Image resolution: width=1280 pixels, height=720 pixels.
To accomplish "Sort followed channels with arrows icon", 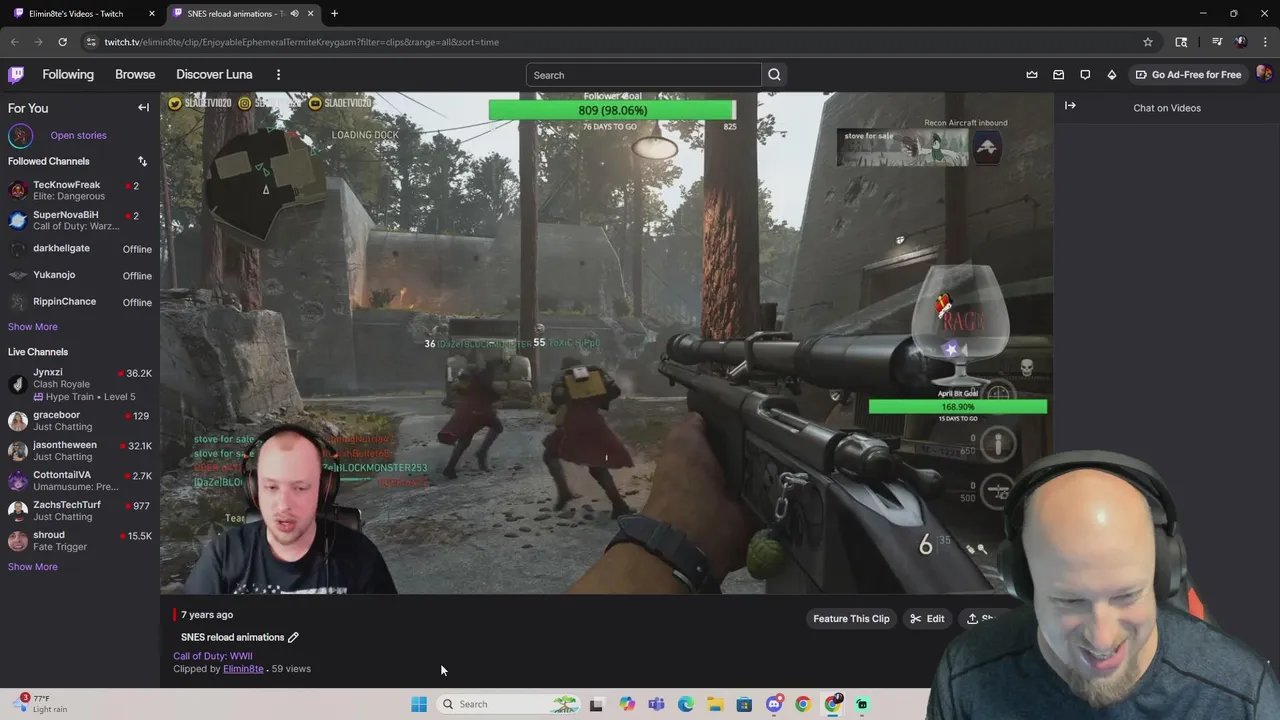I will tap(142, 161).
